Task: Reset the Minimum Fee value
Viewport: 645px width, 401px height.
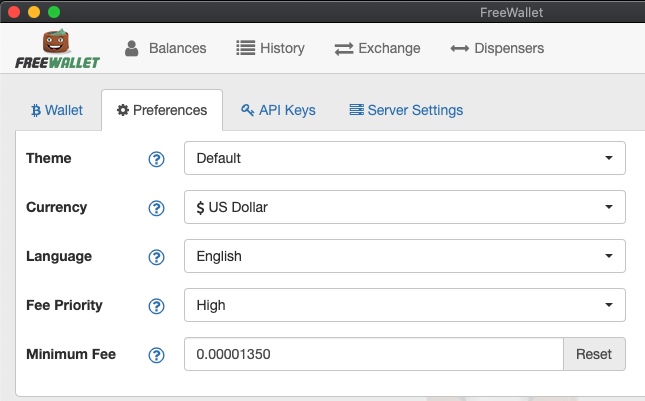Action: click(594, 354)
